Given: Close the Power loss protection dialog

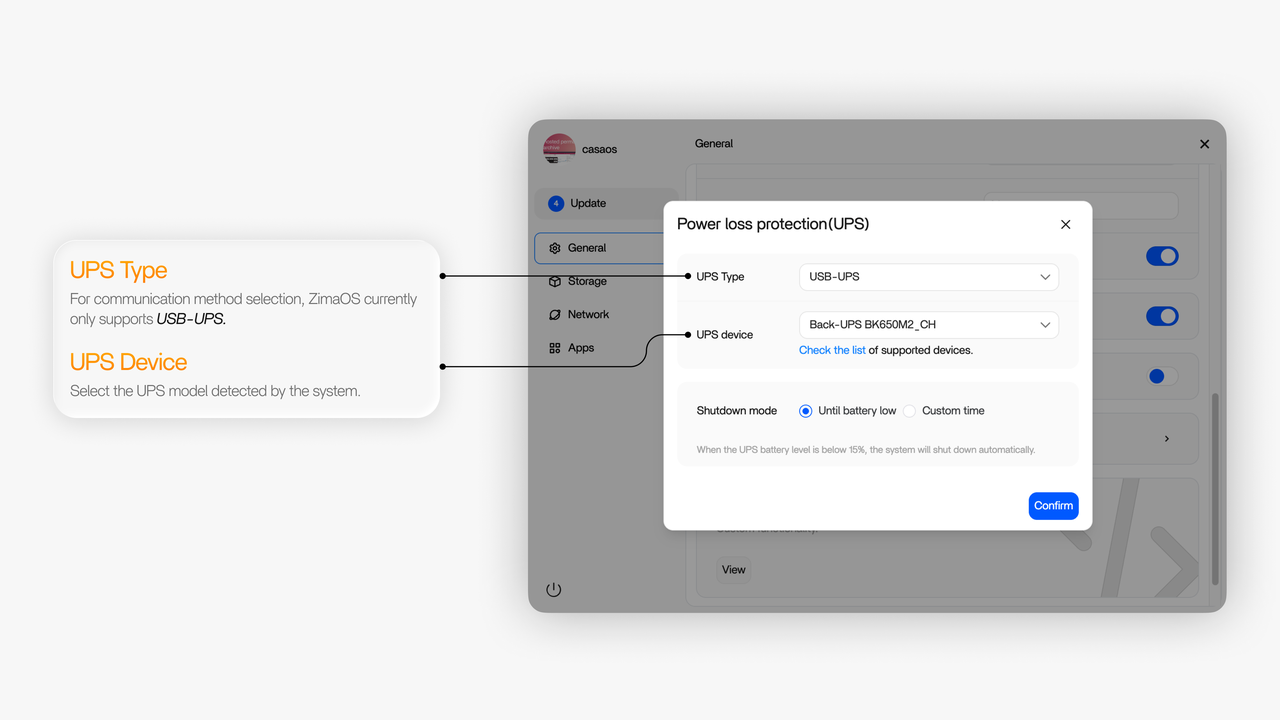Looking at the screenshot, I should click(1065, 225).
